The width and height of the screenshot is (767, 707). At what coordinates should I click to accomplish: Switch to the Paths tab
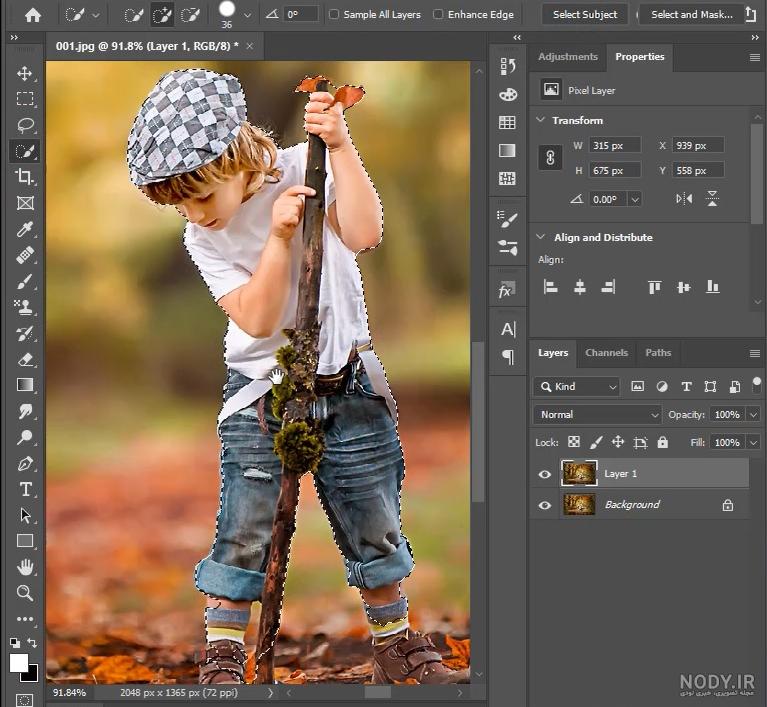pyautogui.click(x=658, y=352)
